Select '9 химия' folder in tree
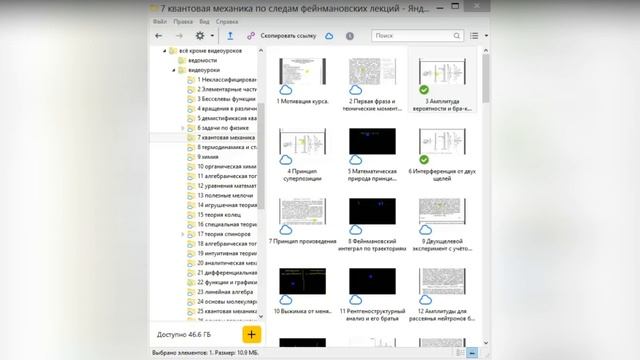This screenshot has width=640, height=360. pyautogui.click(x=208, y=157)
